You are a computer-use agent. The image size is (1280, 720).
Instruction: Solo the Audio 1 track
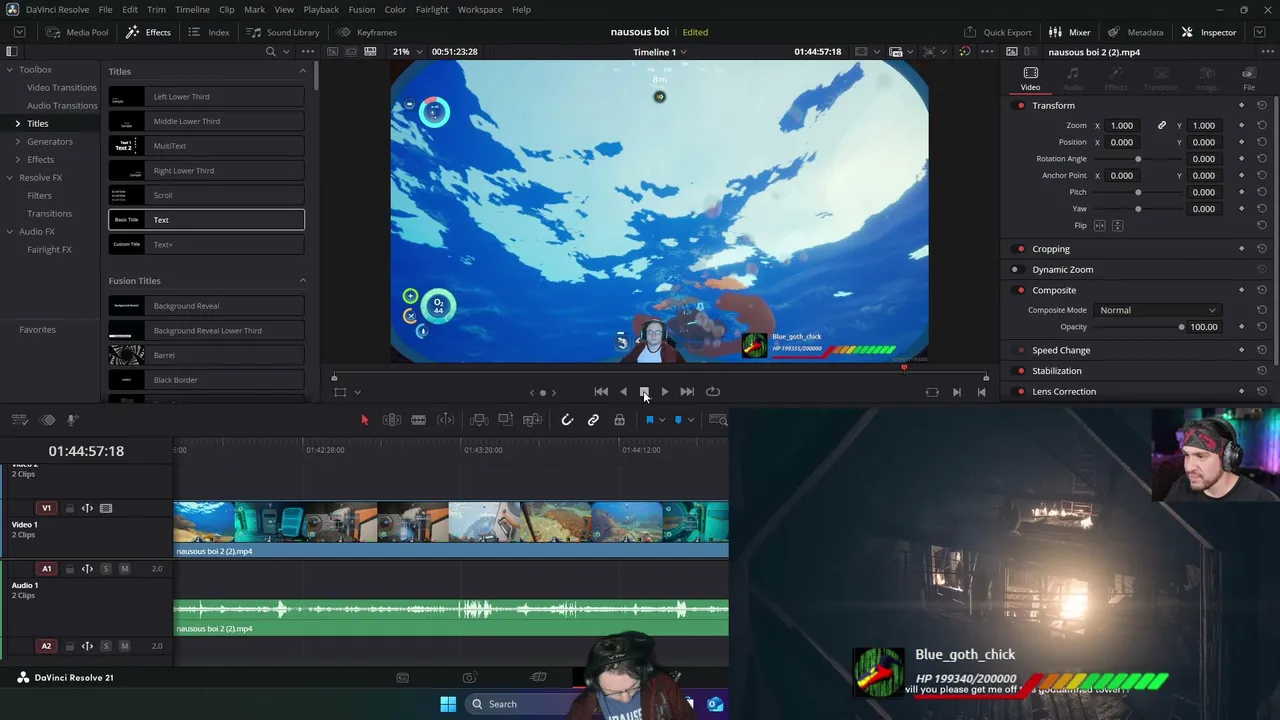106,569
